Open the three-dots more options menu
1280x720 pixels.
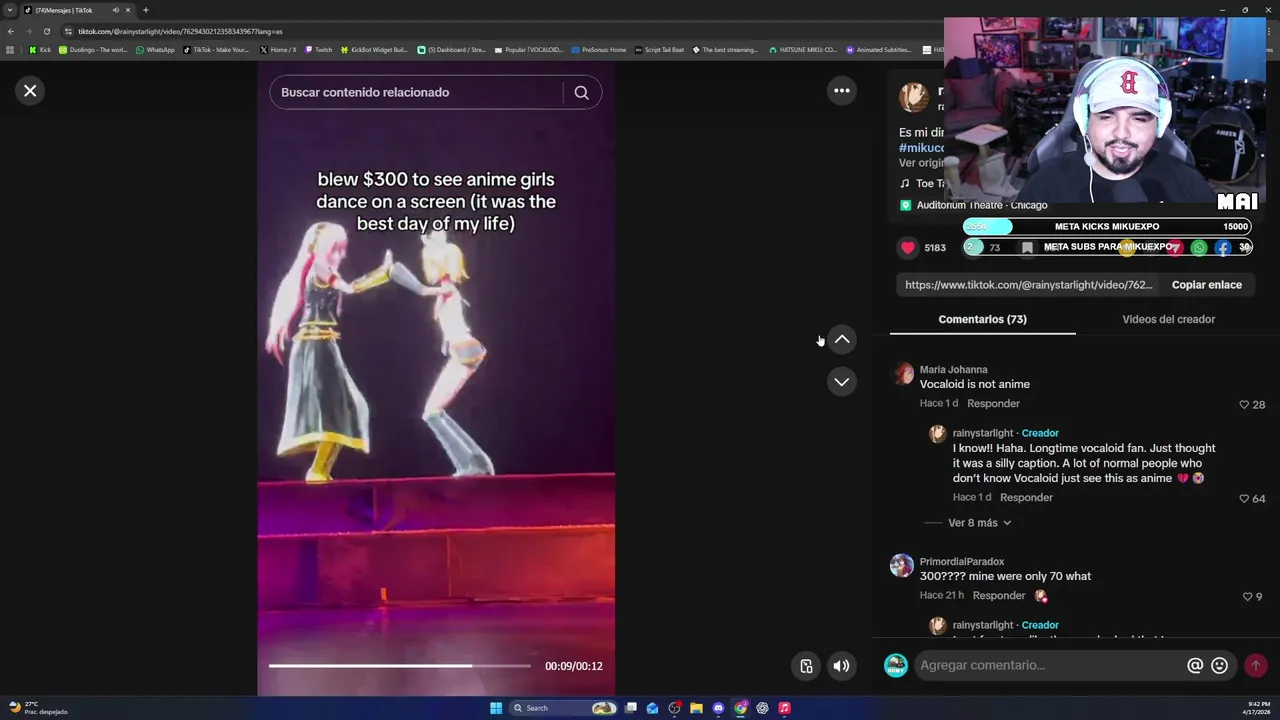pyautogui.click(x=842, y=91)
